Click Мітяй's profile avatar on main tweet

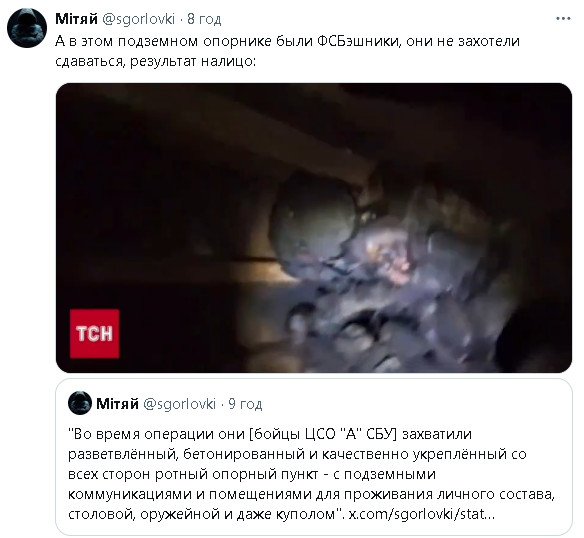tap(27, 28)
